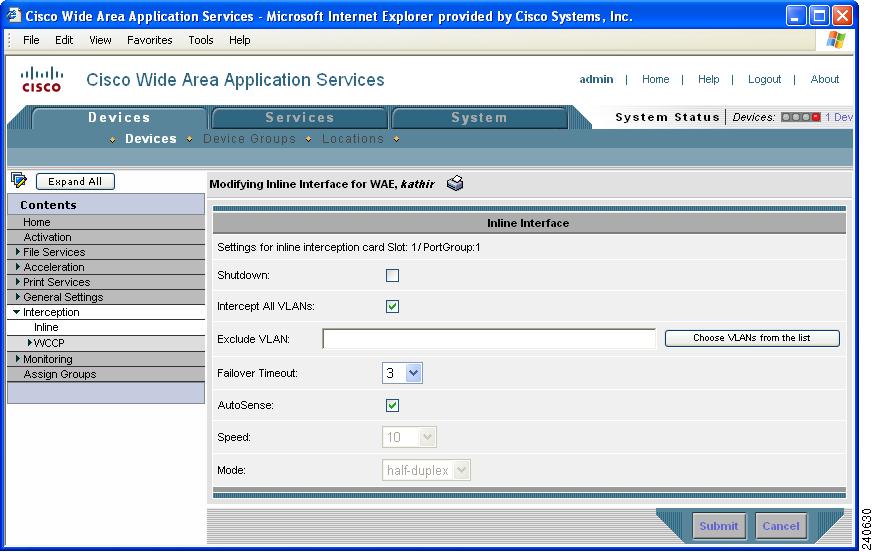The image size is (874, 552).
Task: Click the Exclude VLAN input field
Action: [x=489, y=339]
